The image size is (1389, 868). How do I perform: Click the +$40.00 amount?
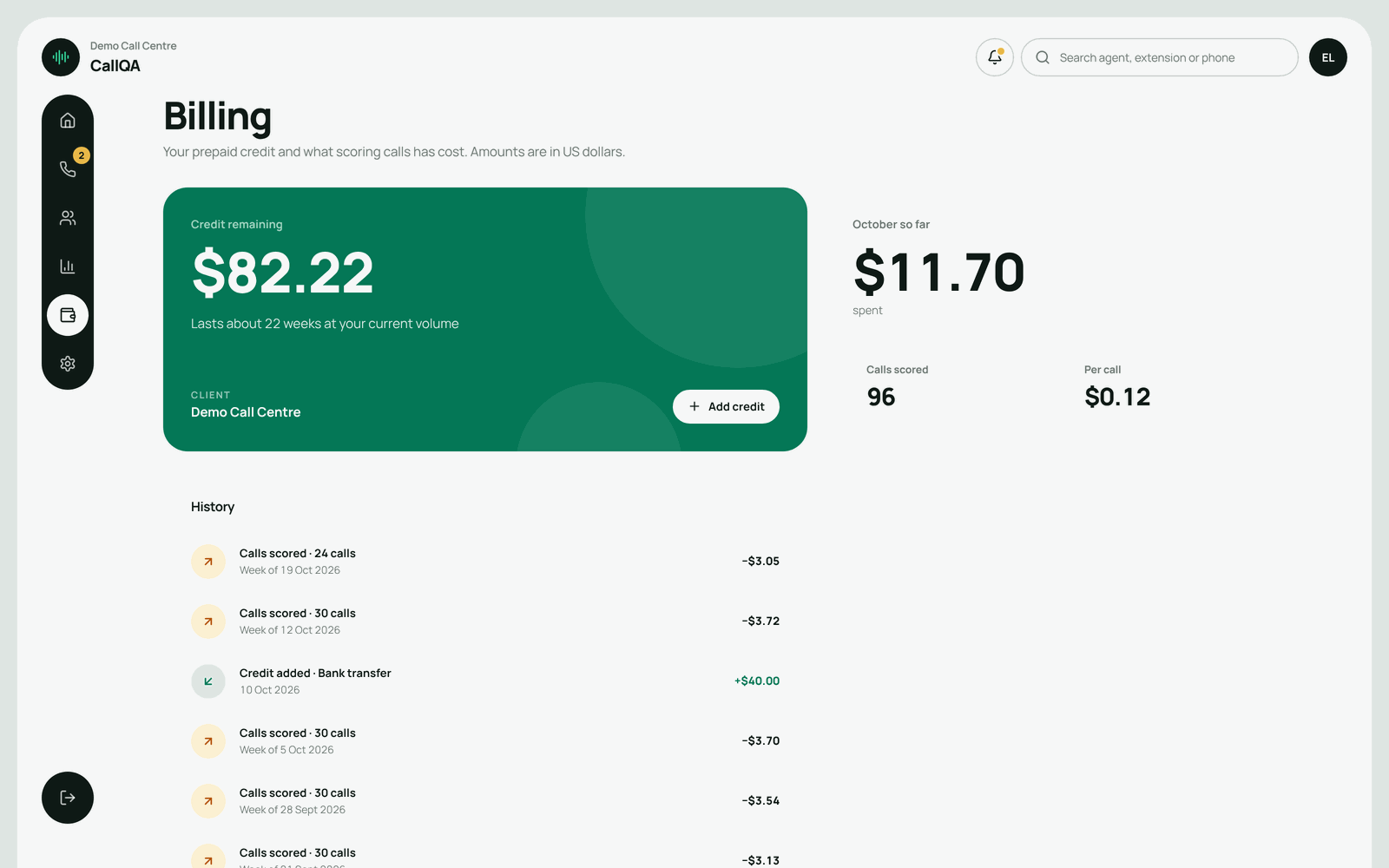[x=757, y=681]
